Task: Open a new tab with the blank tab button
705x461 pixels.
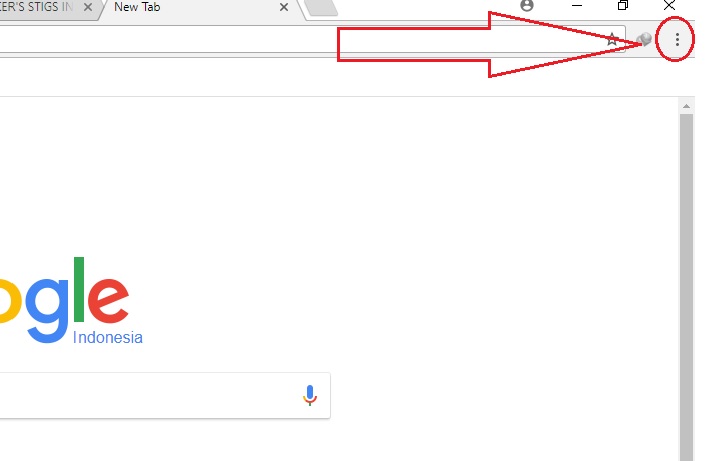Action: (x=321, y=8)
